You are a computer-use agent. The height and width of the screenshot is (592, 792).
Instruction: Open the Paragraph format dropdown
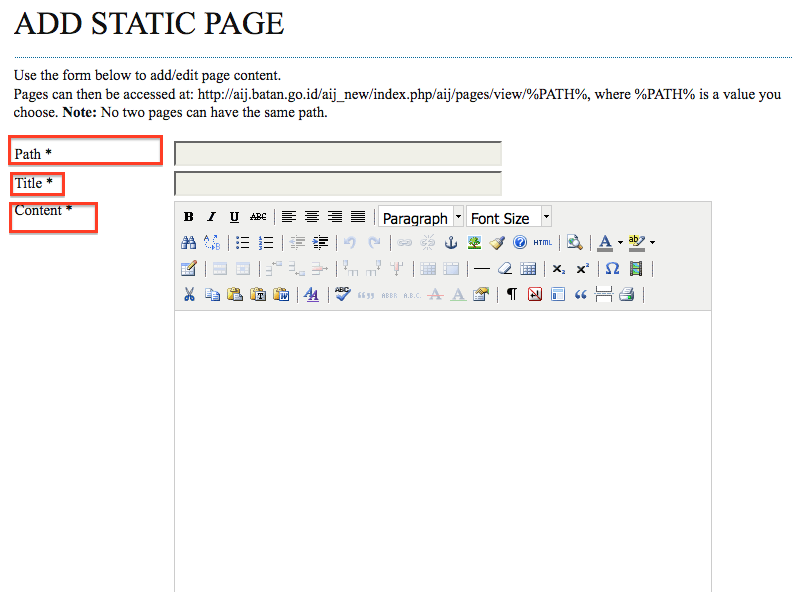(421, 217)
